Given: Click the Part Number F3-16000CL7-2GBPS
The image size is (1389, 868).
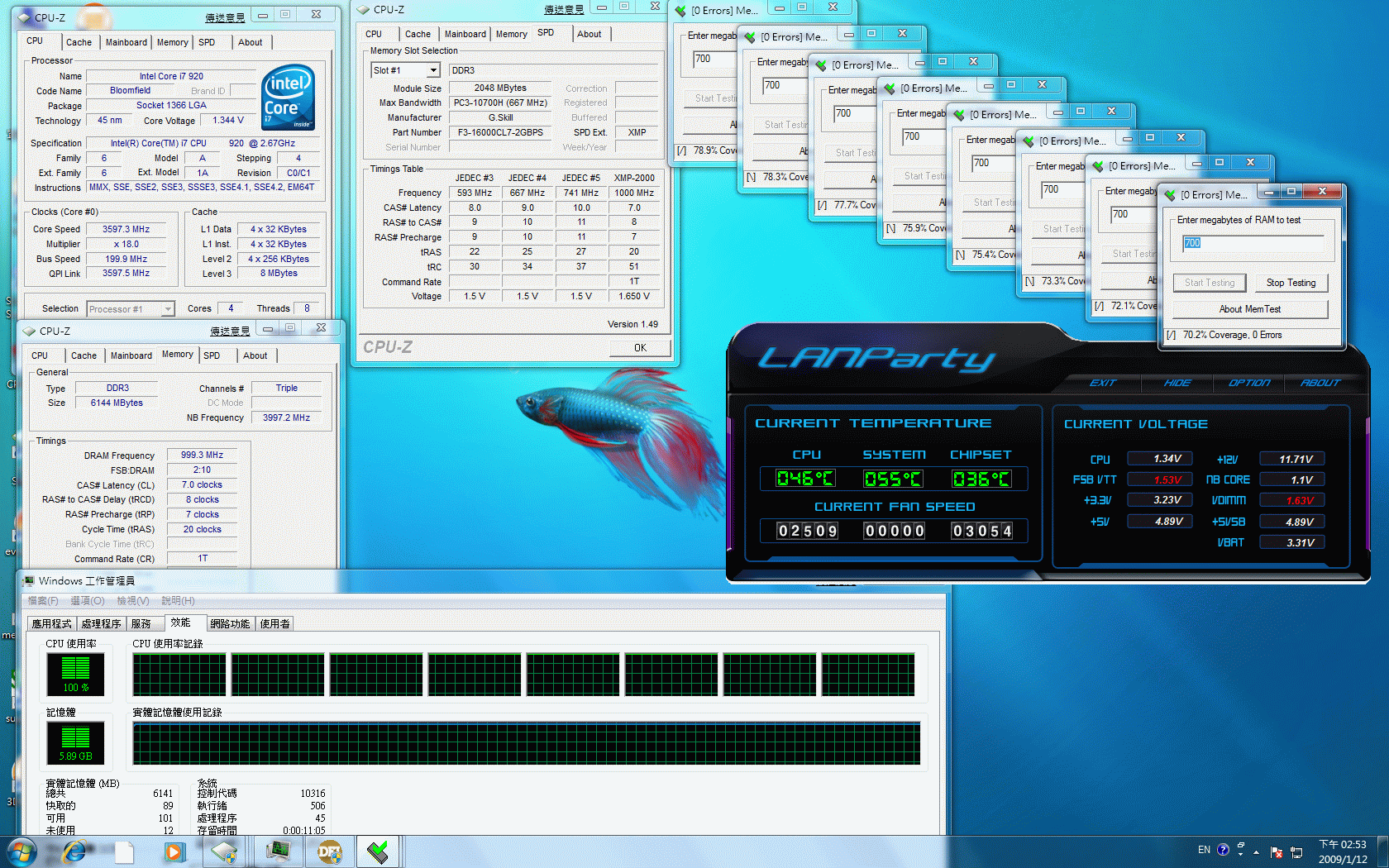Looking at the screenshot, I should pos(501,132).
